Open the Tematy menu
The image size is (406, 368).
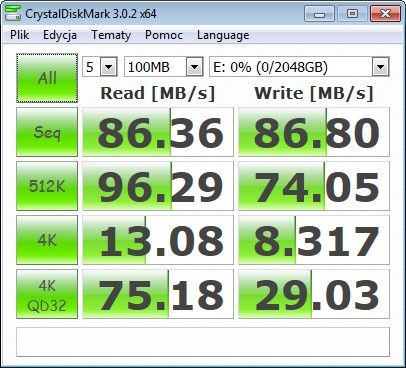[111, 35]
